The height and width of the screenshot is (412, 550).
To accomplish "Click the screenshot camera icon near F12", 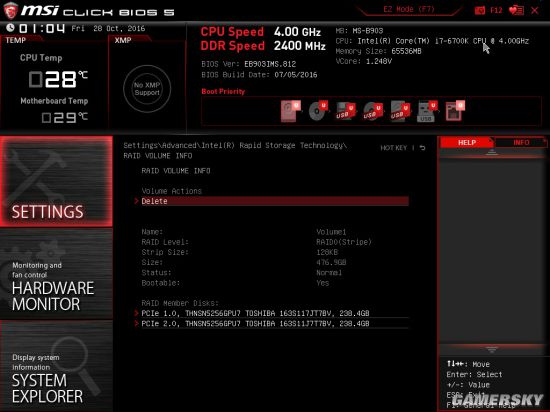I will (479, 11).
